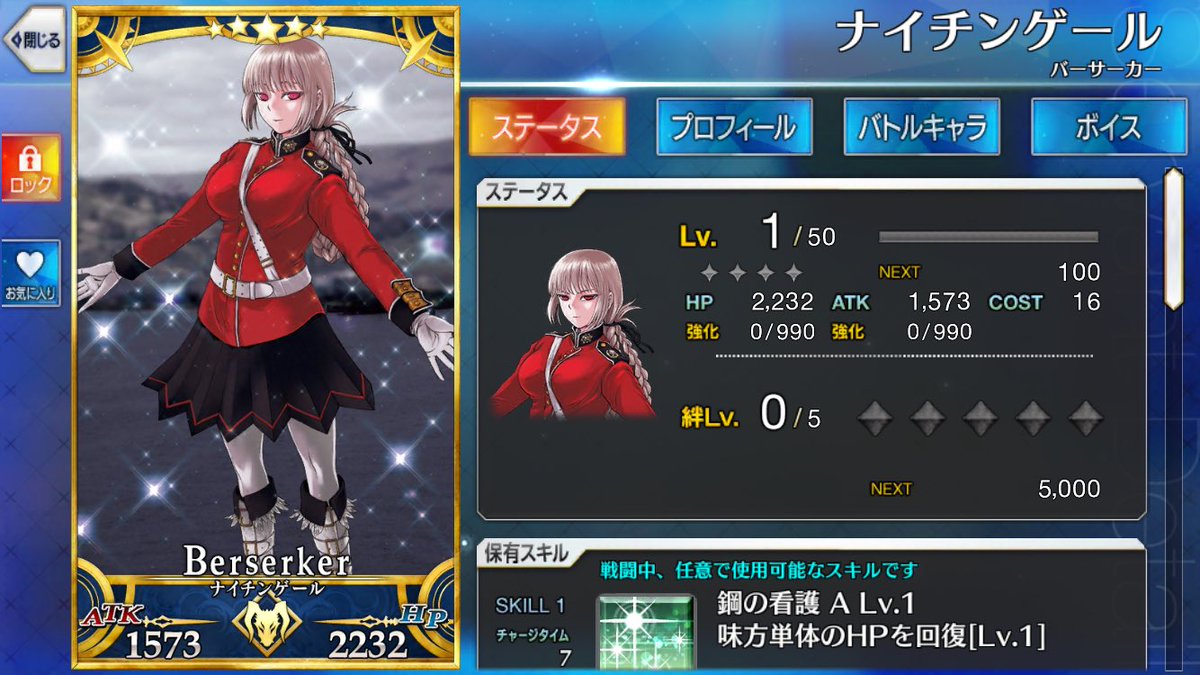Switch to the バトルキャラ tab
1200x675 pixels.
point(922,127)
